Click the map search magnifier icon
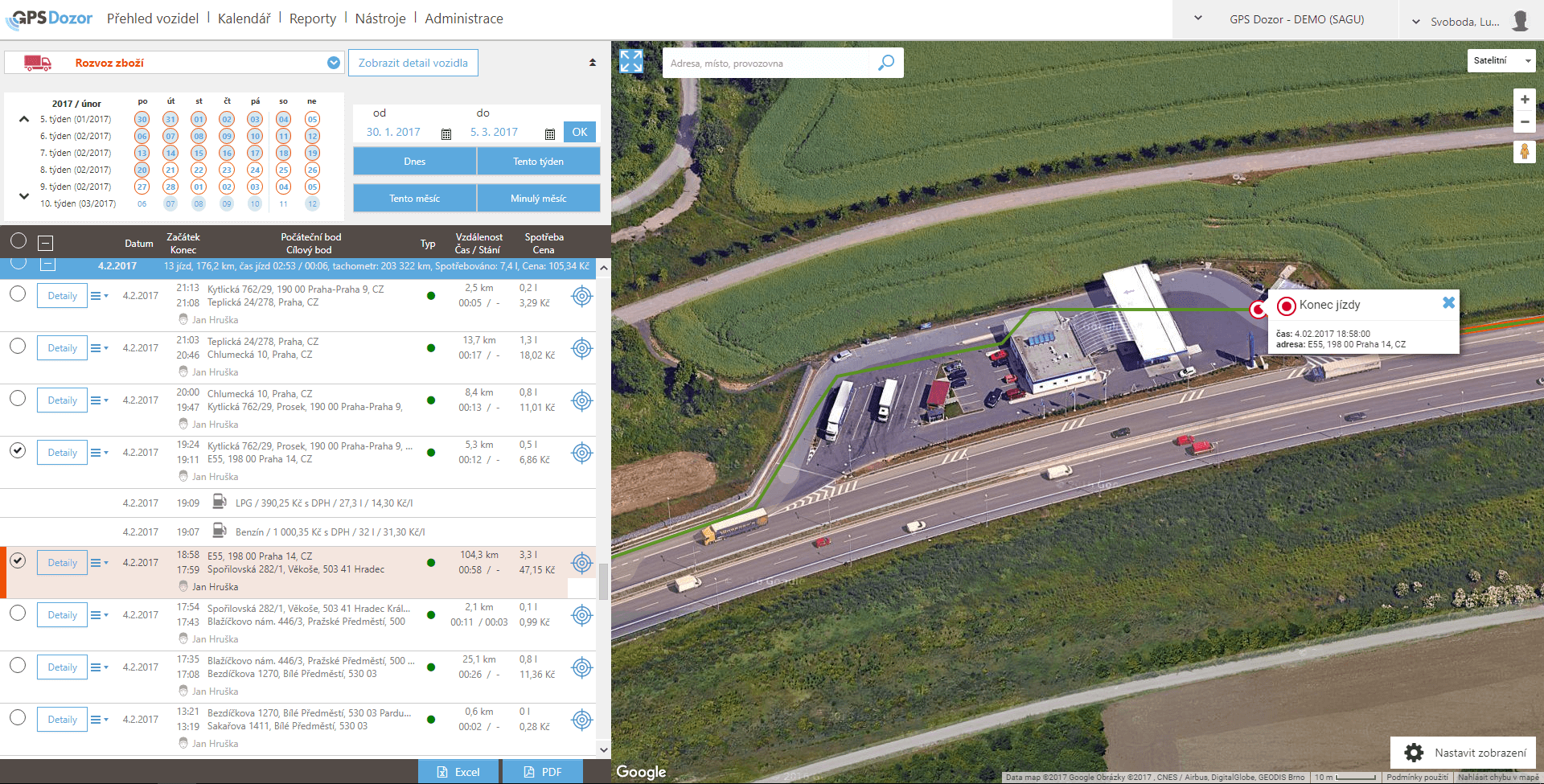This screenshot has height=784, width=1544. click(885, 63)
